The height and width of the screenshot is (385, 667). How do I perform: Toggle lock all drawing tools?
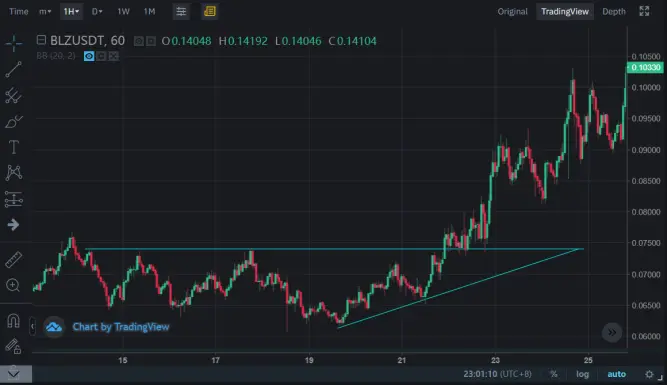[13, 346]
